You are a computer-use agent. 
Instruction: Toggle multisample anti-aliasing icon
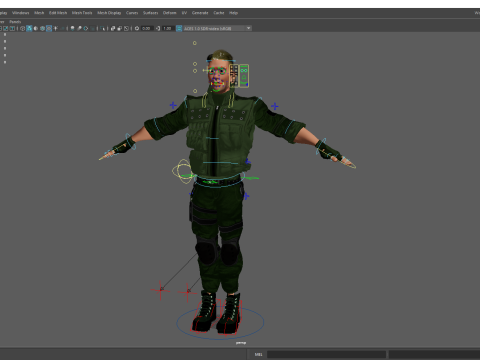click(86, 28)
